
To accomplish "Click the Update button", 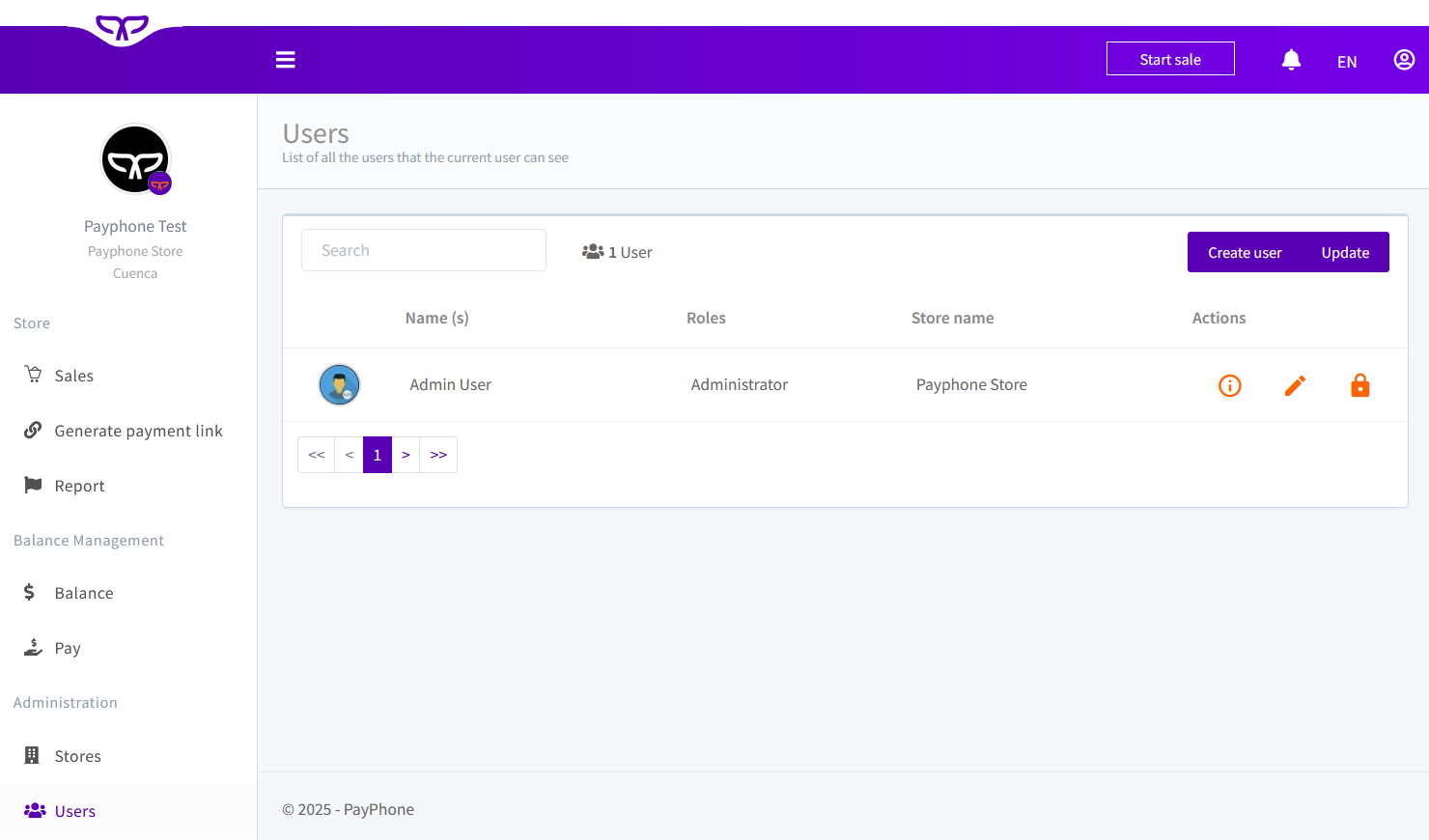I will (1345, 252).
